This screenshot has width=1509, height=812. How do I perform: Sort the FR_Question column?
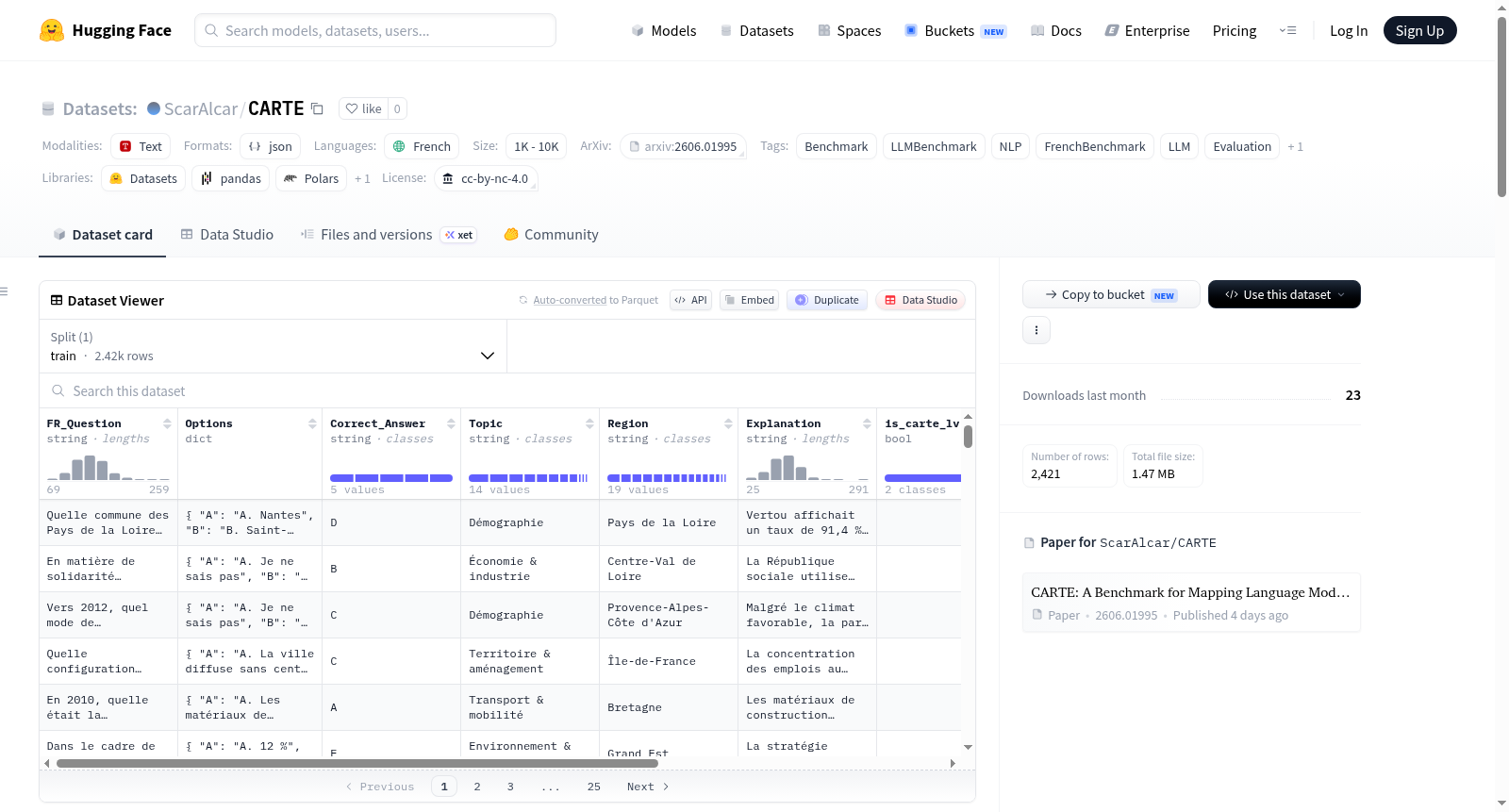point(167,424)
